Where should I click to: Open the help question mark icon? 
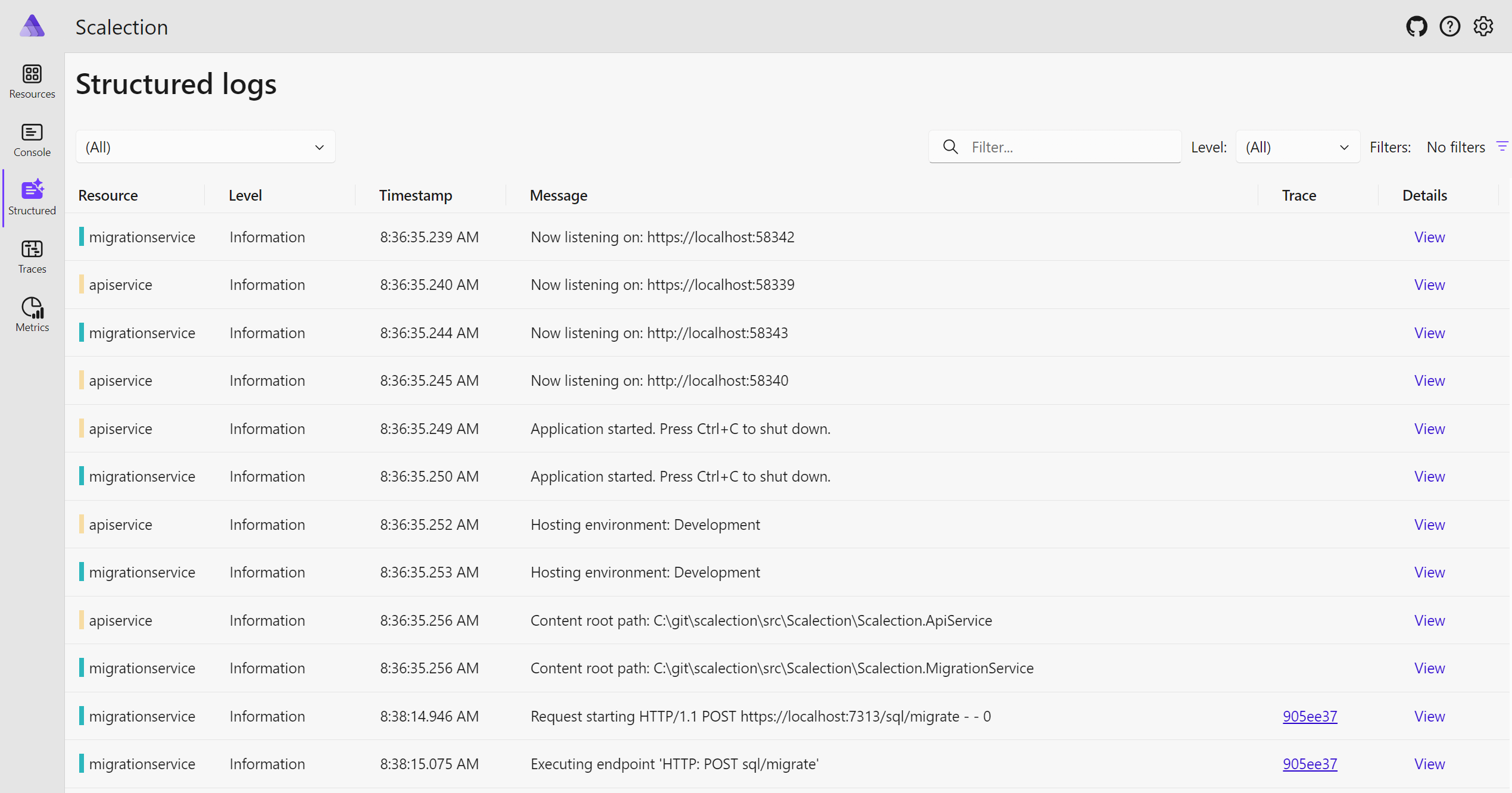1450,27
